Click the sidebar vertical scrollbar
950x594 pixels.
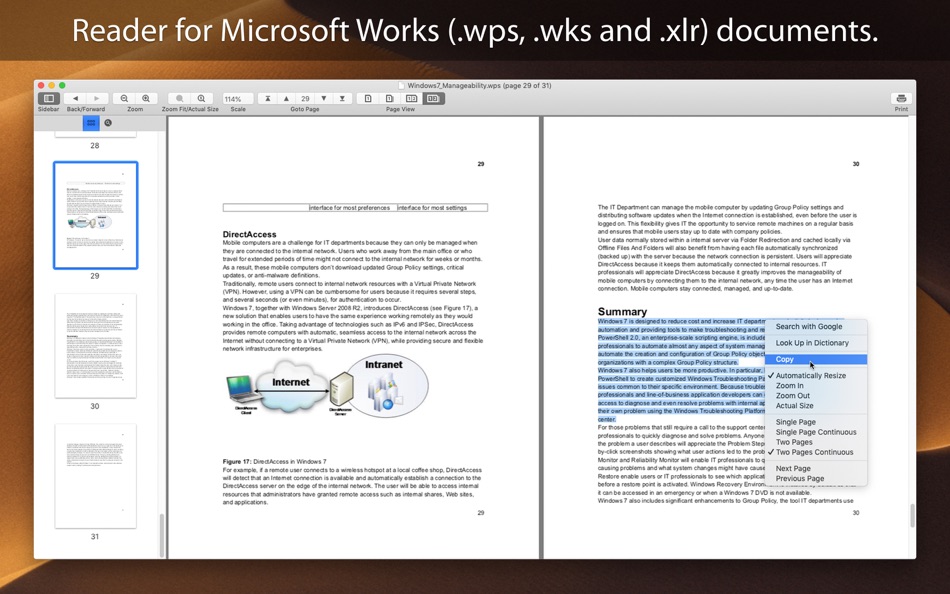click(x=162, y=536)
